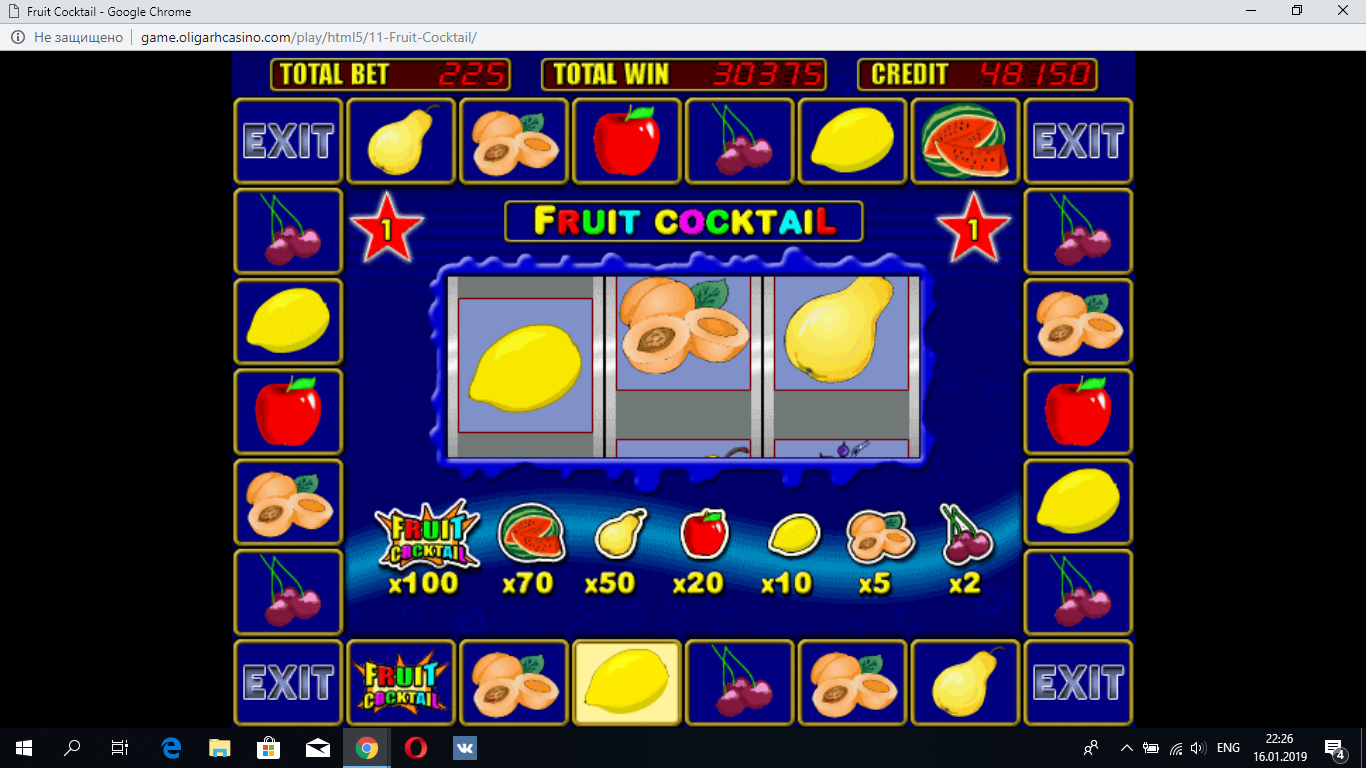The image size is (1366, 768).
Task: Open the Windows Start menu
Action: tap(24, 747)
